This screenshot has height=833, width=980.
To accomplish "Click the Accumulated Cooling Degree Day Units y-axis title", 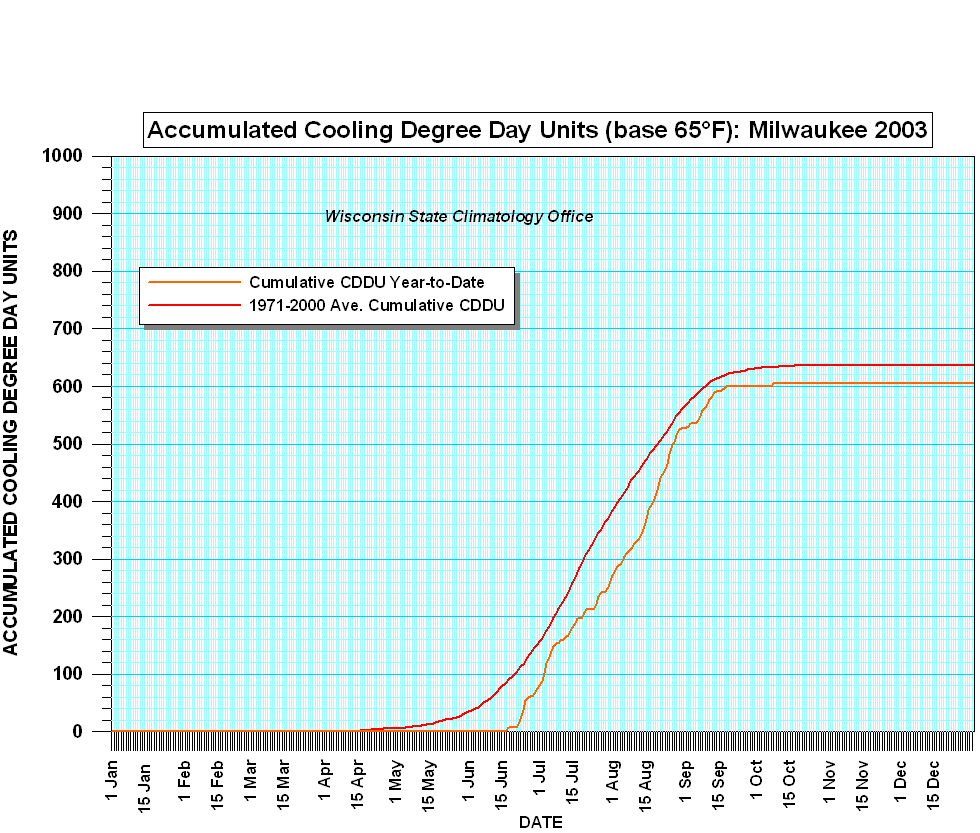I will pyautogui.click(x=11, y=442).
